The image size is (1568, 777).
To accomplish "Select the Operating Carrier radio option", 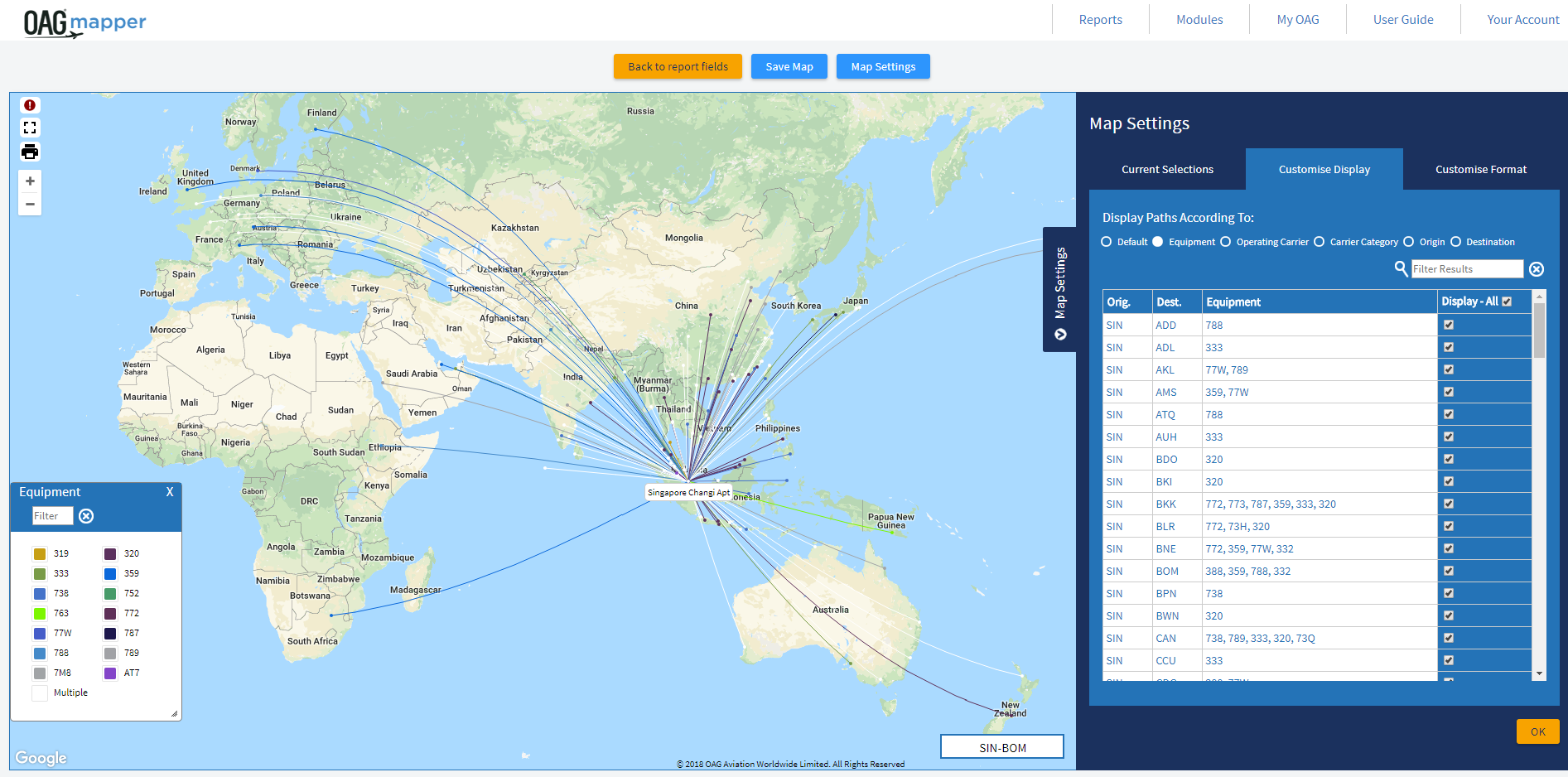I will coord(1226,242).
